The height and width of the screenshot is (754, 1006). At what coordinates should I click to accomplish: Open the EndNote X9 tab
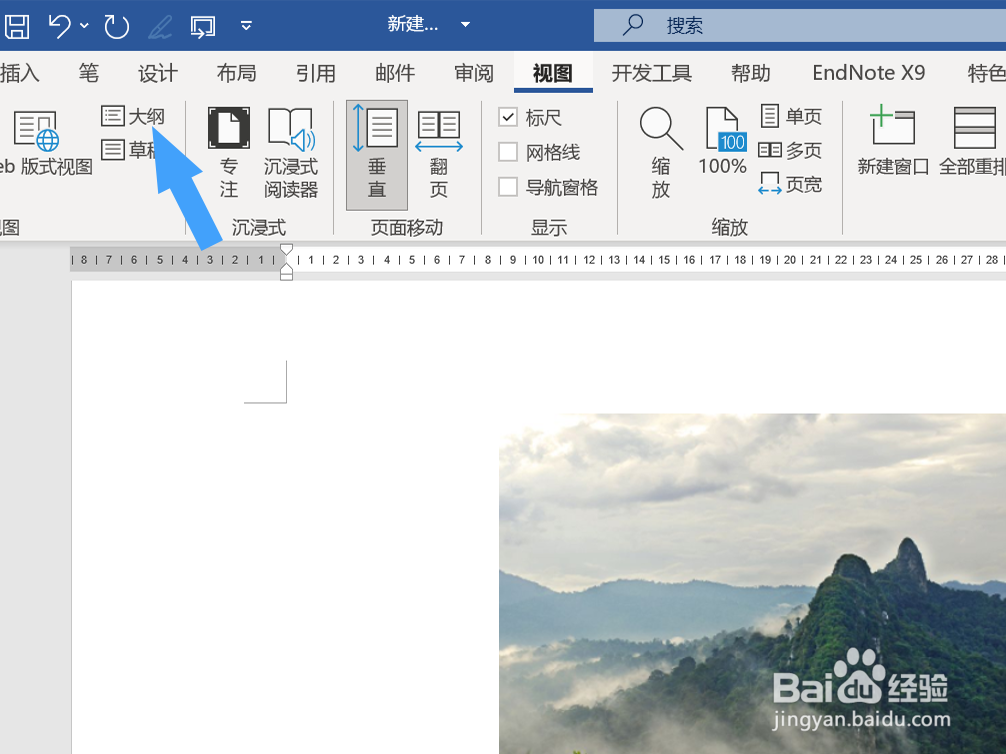click(x=869, y=73)
